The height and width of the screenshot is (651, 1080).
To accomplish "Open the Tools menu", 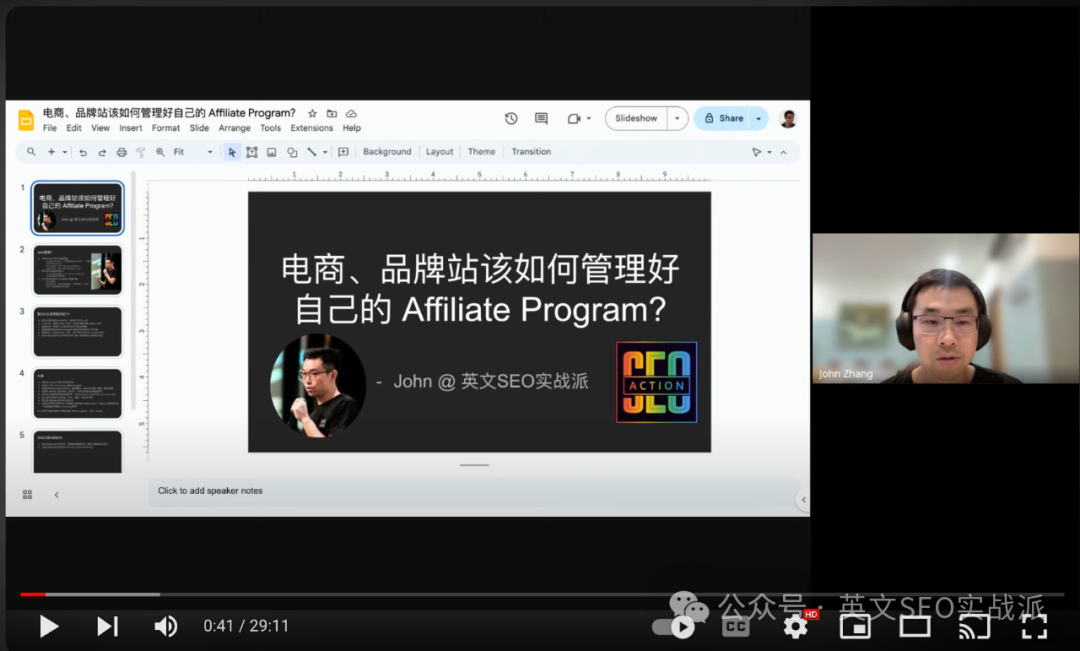I will [x=270, y=128].
